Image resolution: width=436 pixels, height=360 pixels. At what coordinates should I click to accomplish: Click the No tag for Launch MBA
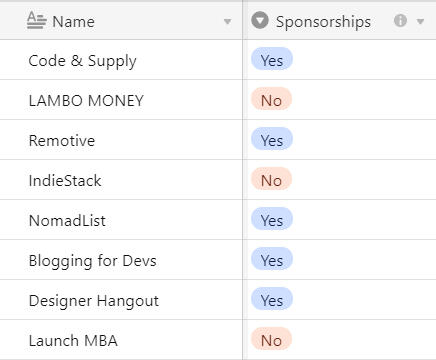tap(271, 339)
